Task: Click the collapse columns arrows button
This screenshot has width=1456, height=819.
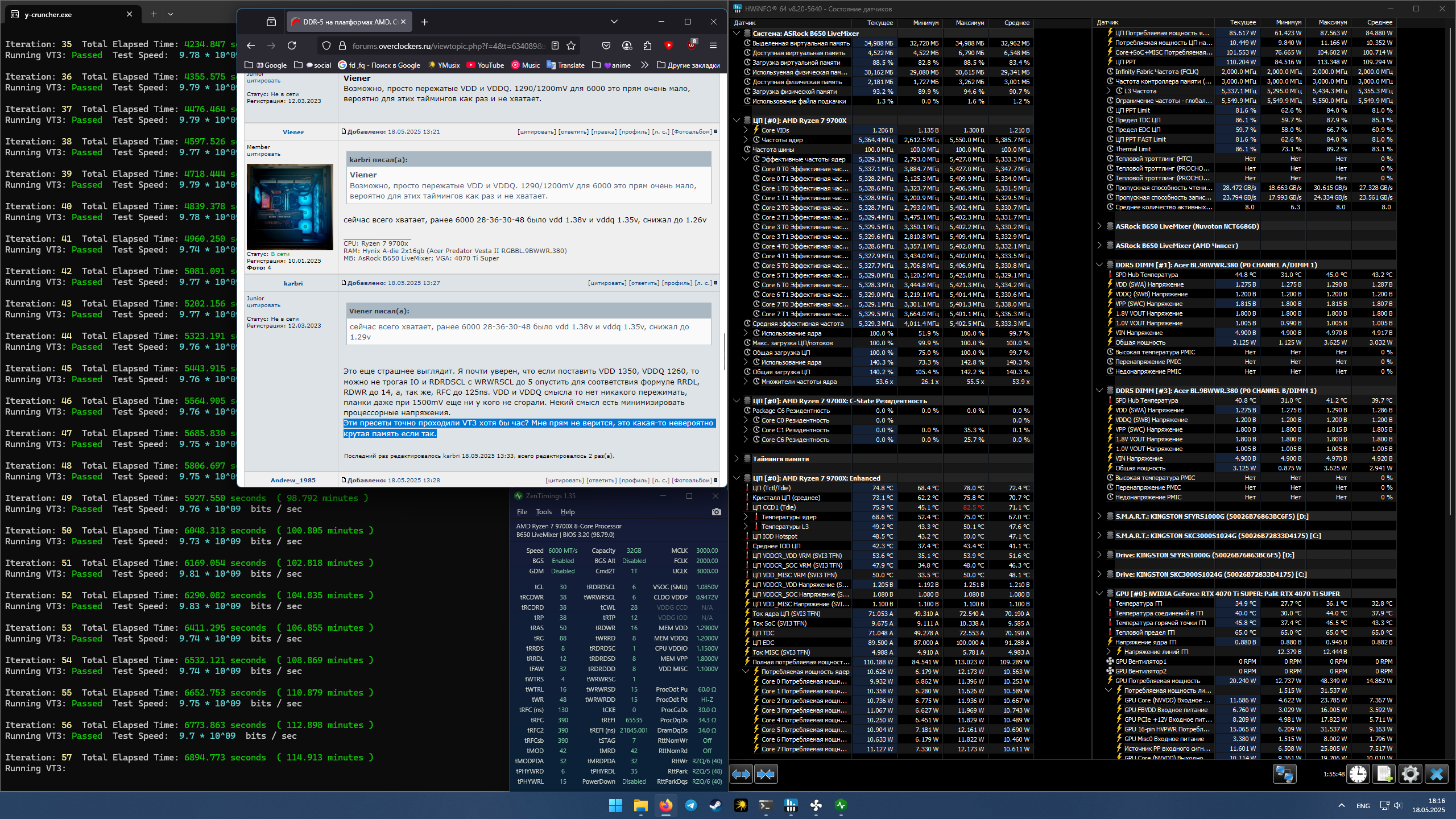Action: 766,774
